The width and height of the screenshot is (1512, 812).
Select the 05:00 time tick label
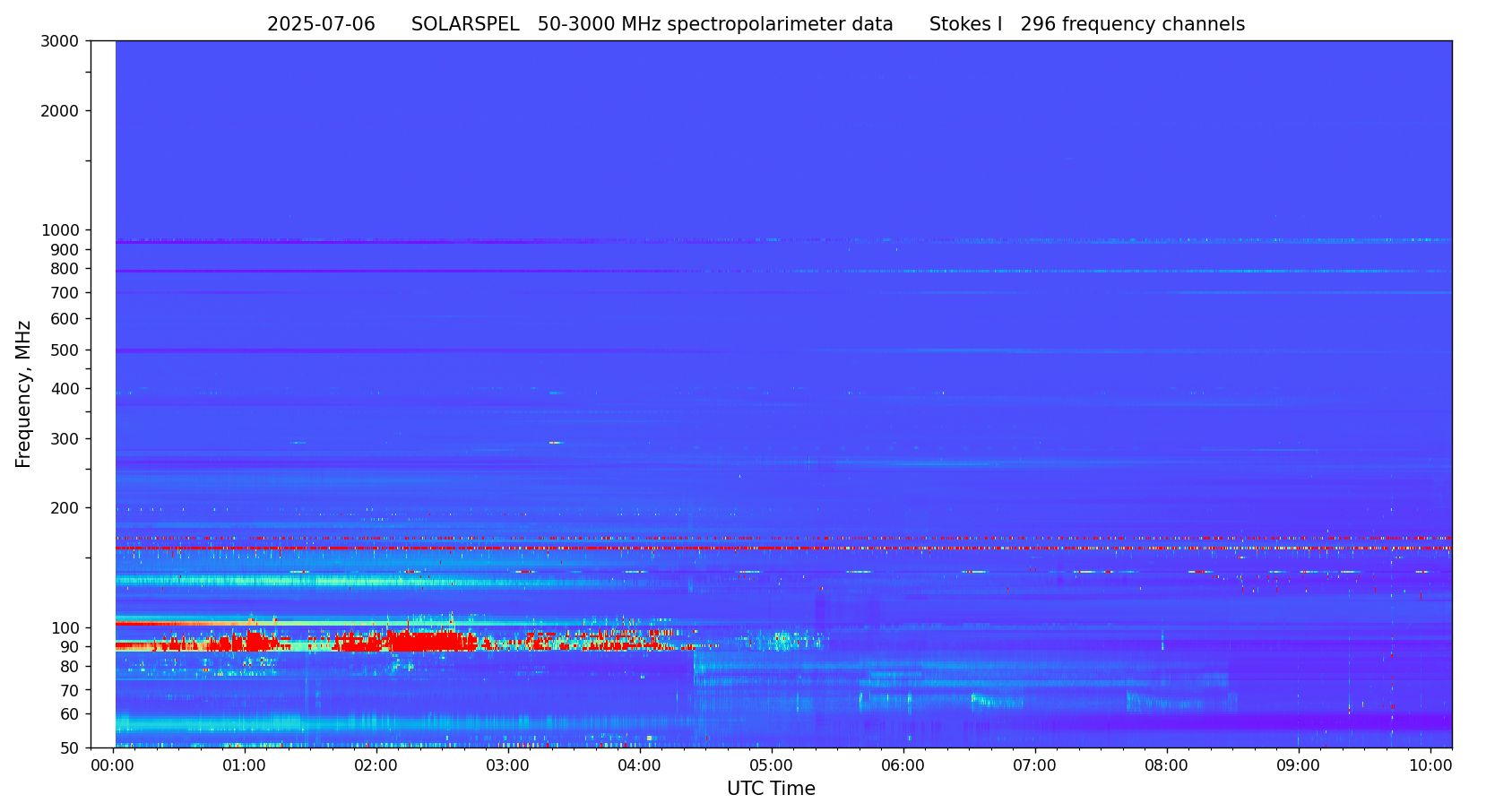772,766
